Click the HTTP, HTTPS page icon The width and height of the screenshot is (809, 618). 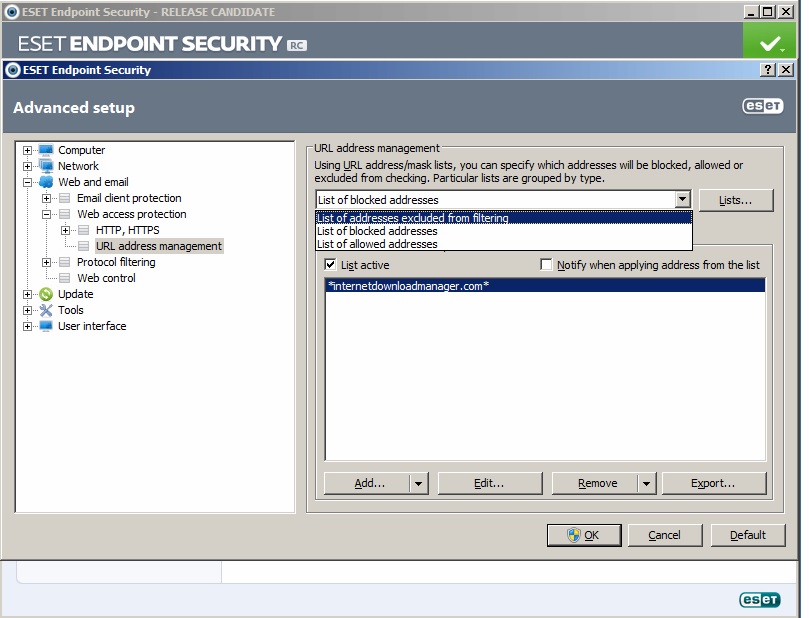click(84, 230)
